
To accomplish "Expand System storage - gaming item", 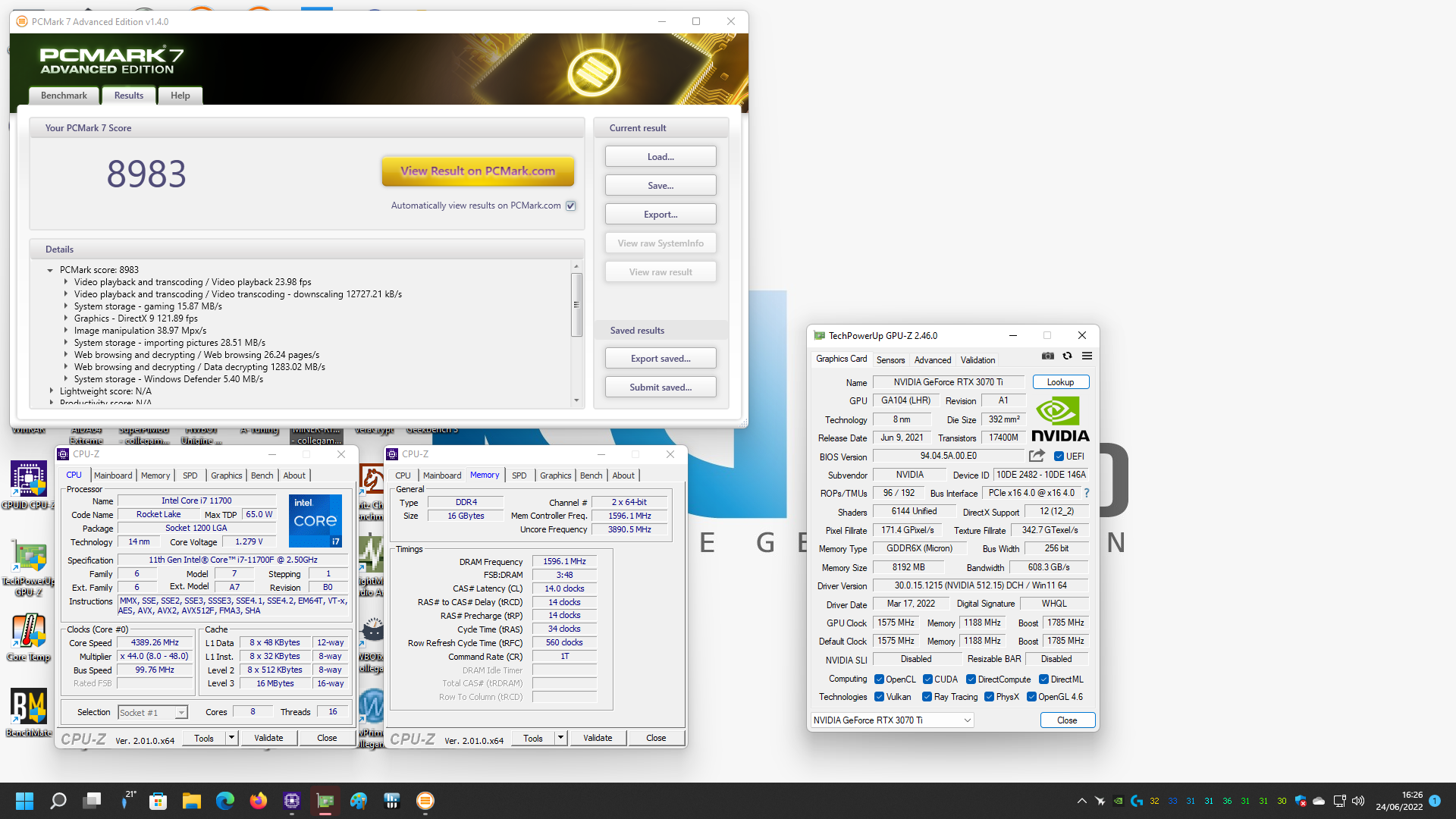I will pyautogui.click(x=66, y=306).
